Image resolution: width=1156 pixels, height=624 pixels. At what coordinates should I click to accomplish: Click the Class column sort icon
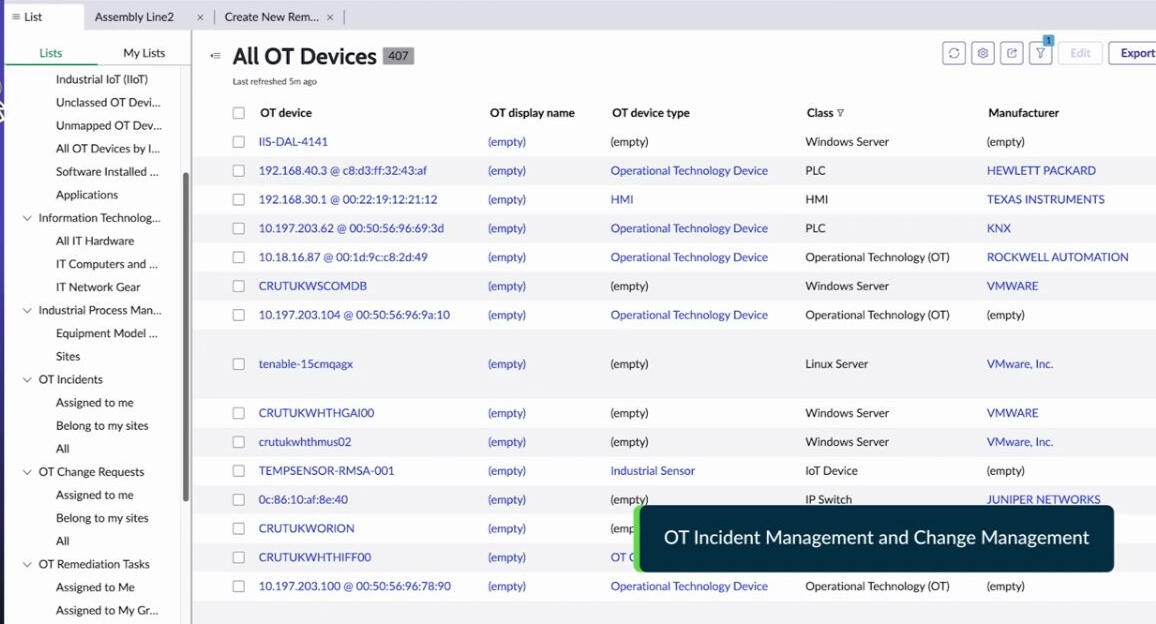[840, 113]
